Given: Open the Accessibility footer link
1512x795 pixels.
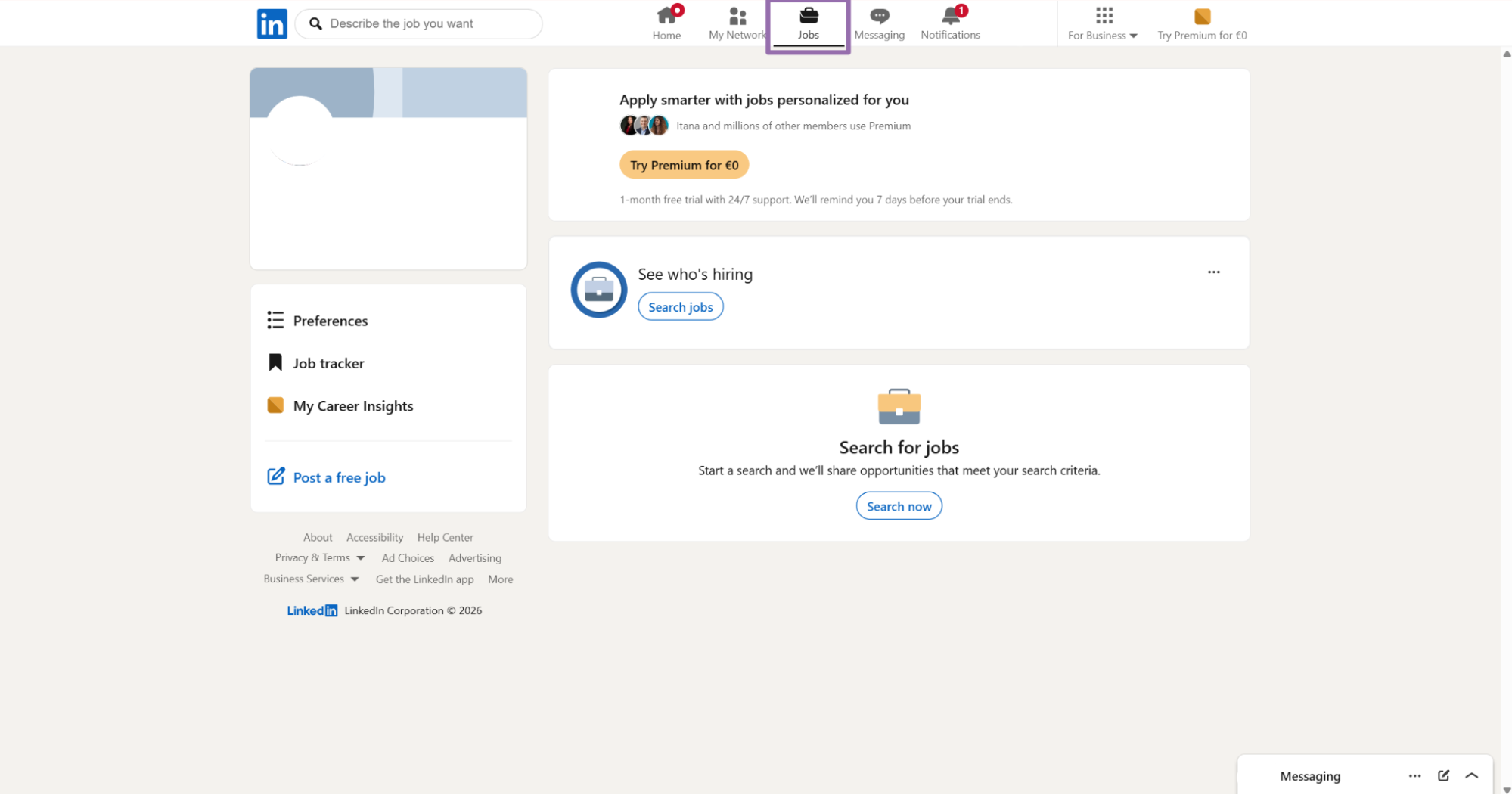Looking at the screenshot, I should tap(374, 537).
